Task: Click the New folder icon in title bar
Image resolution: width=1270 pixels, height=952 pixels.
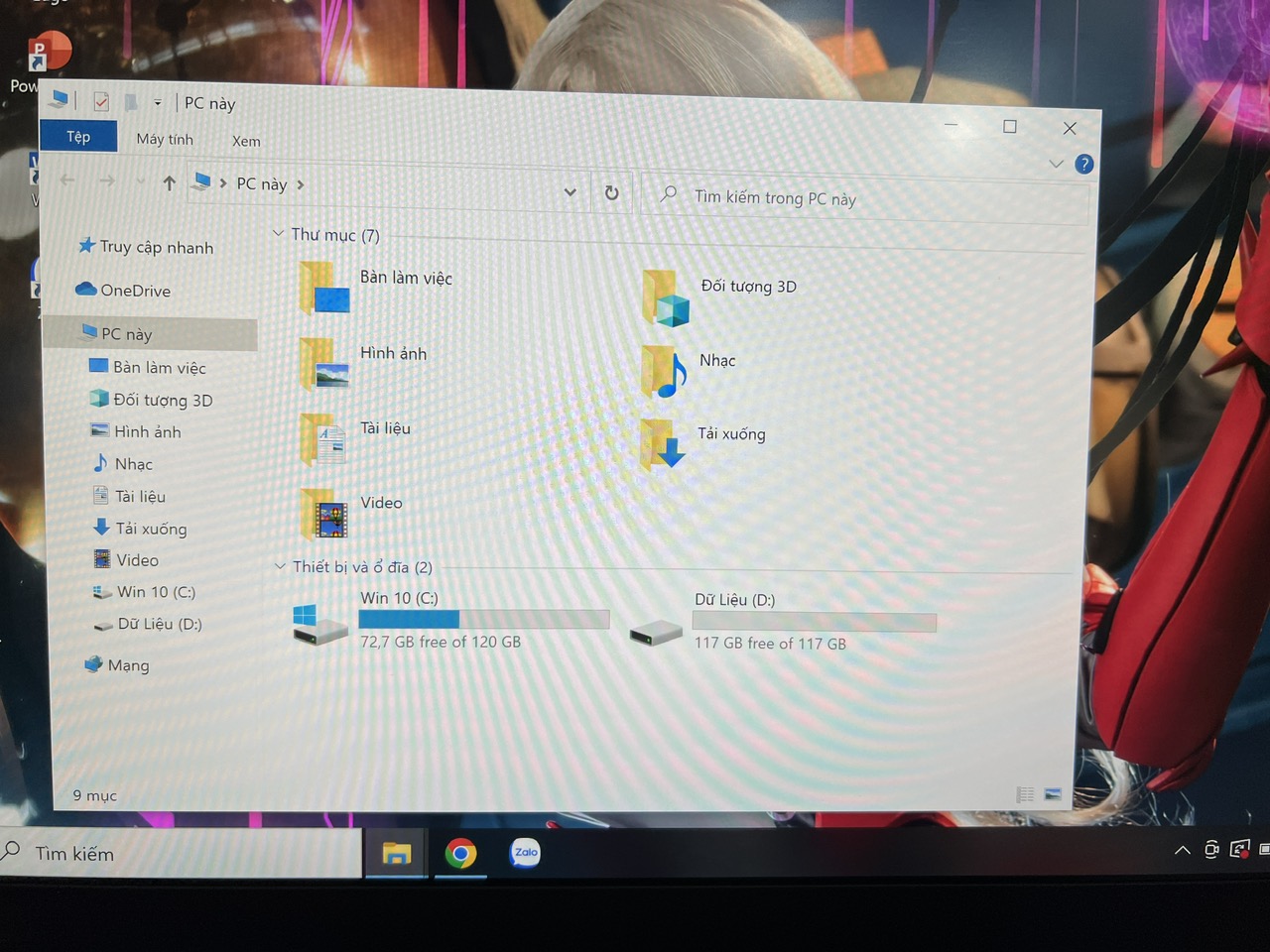Action: [x=131, y=102]
